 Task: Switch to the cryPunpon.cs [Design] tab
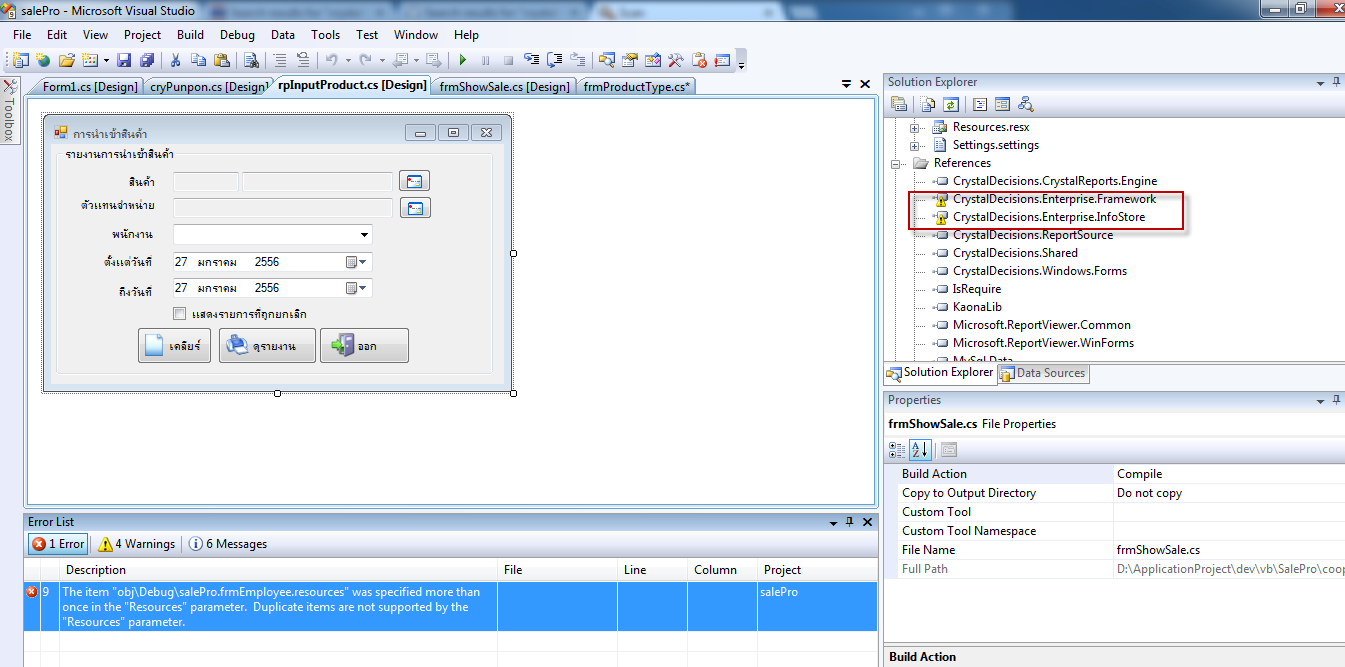[208, 86]
